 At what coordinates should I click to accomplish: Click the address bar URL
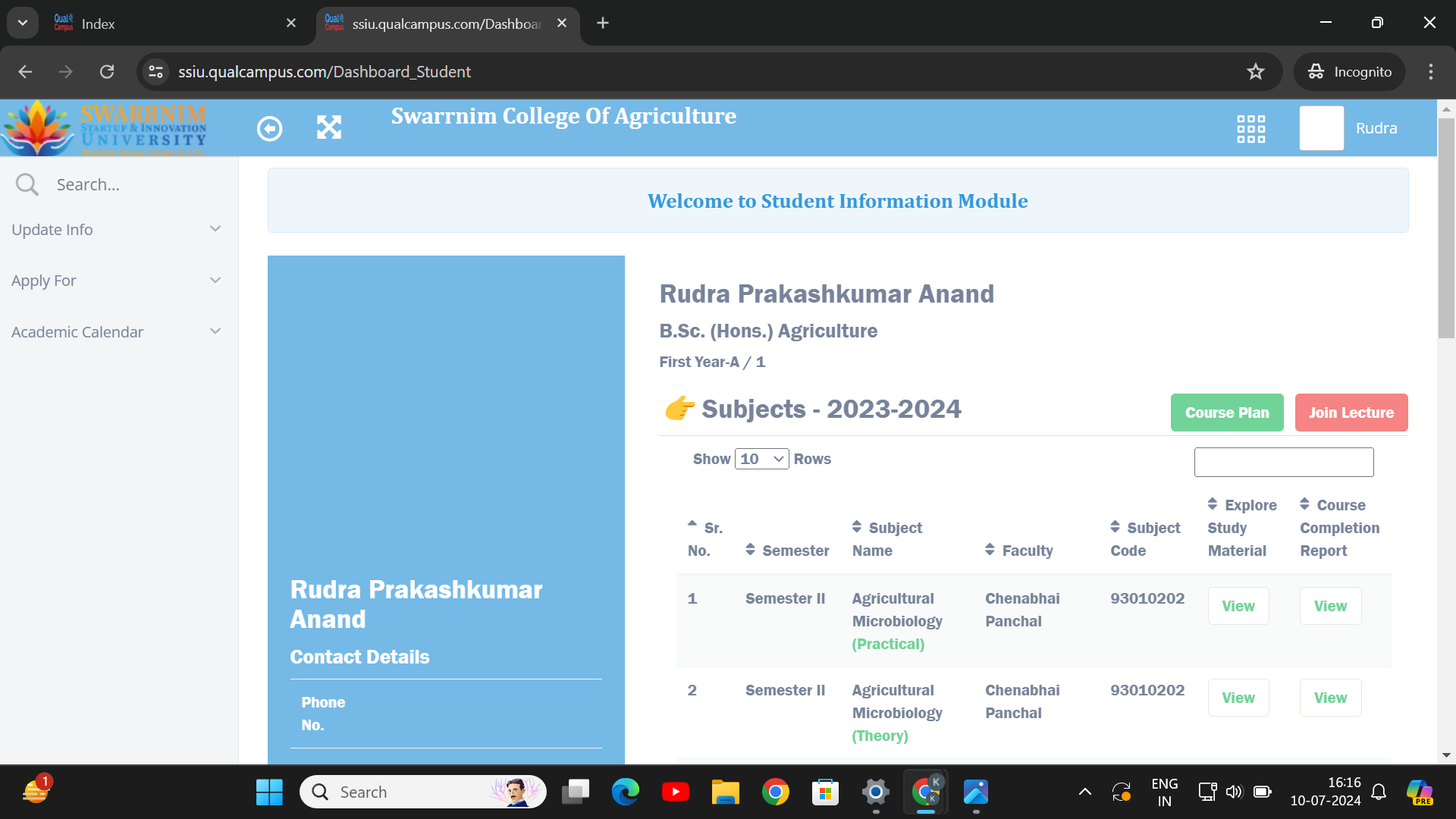[x=325, y=71]
